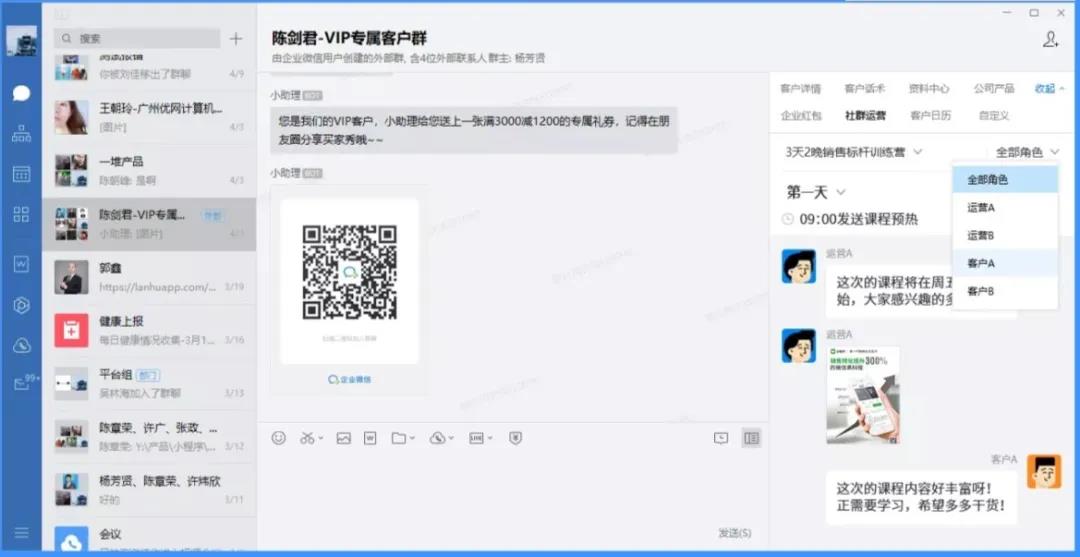Screen dimensions: 1080x557
Task: Open the emoji picker in the chat toolbar
Action: [x=279, y=438]
